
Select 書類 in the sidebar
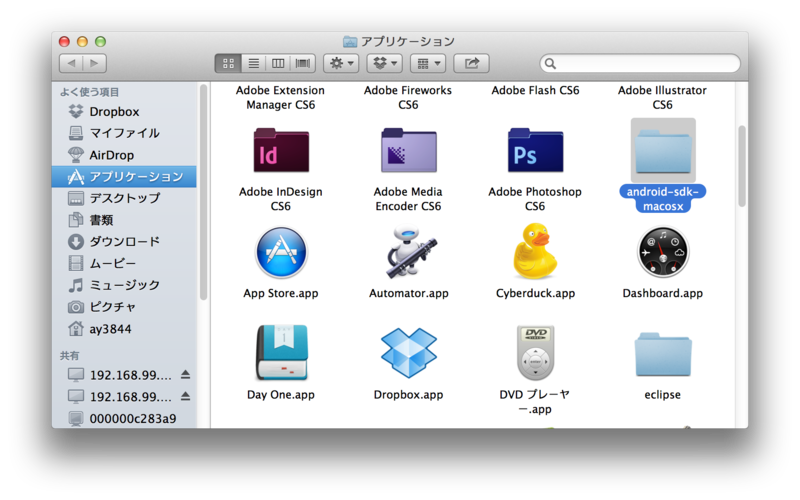[x=124, y=220]
